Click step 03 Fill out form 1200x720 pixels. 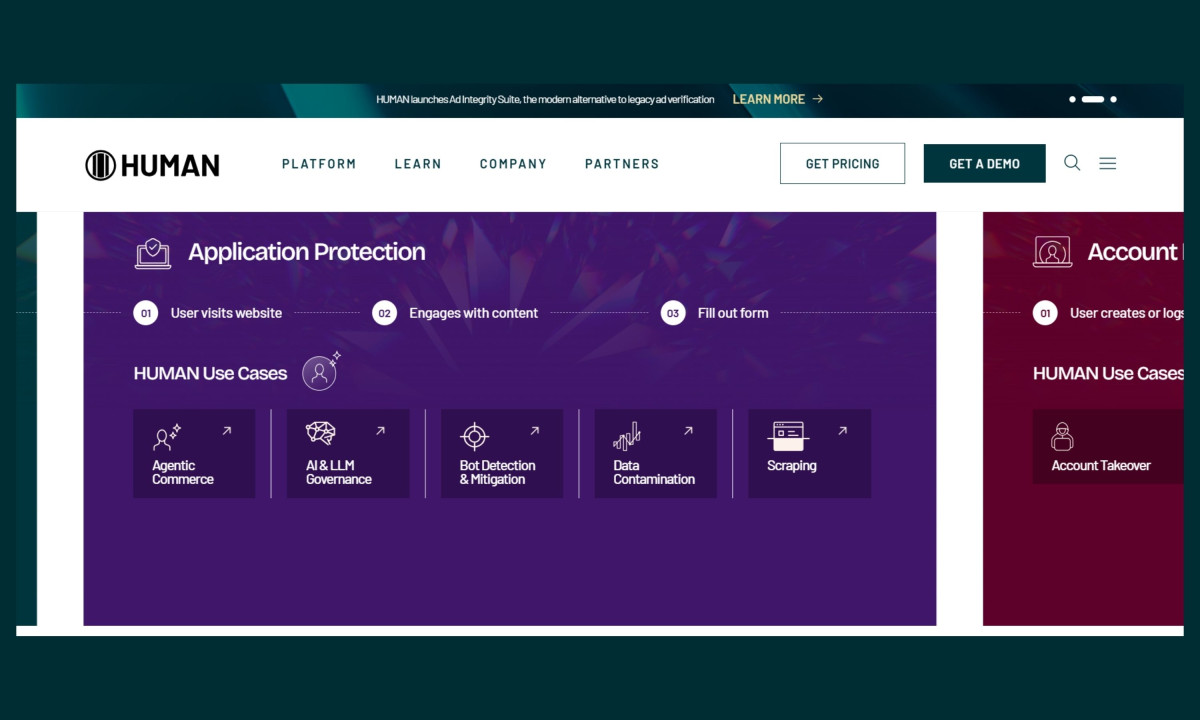[715, 313]
